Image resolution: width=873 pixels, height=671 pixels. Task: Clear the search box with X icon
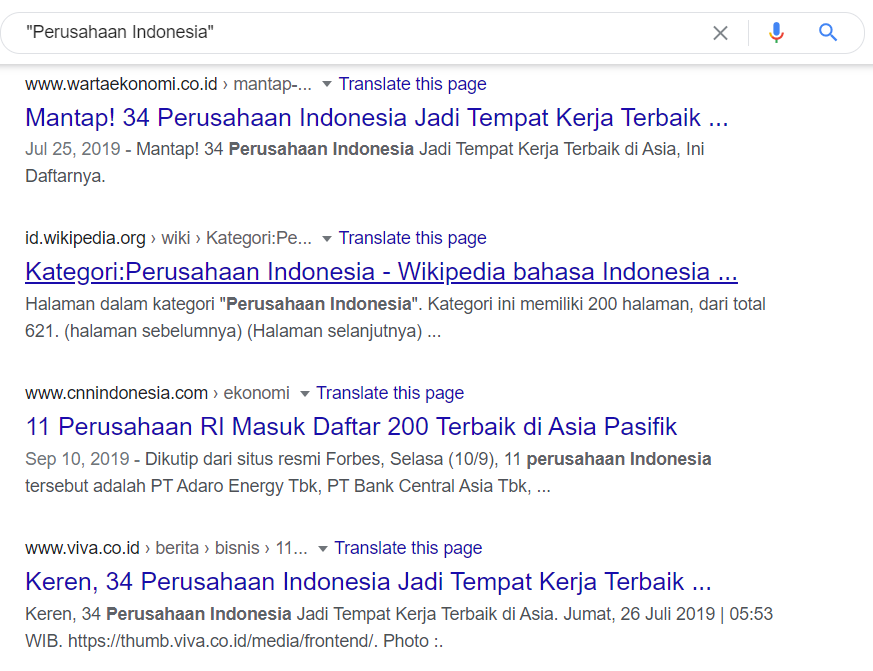pos(720,33)
